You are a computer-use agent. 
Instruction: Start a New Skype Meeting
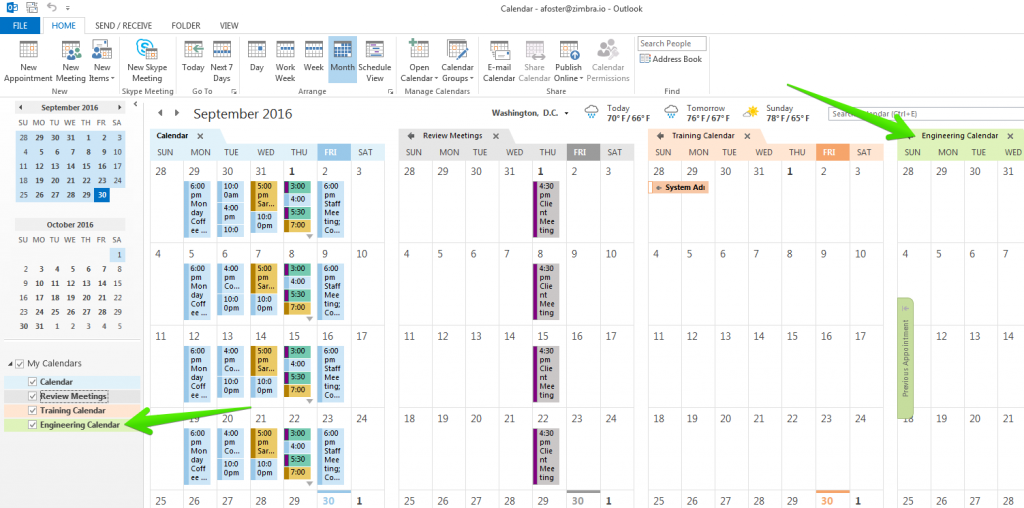(x=147, y=61)
